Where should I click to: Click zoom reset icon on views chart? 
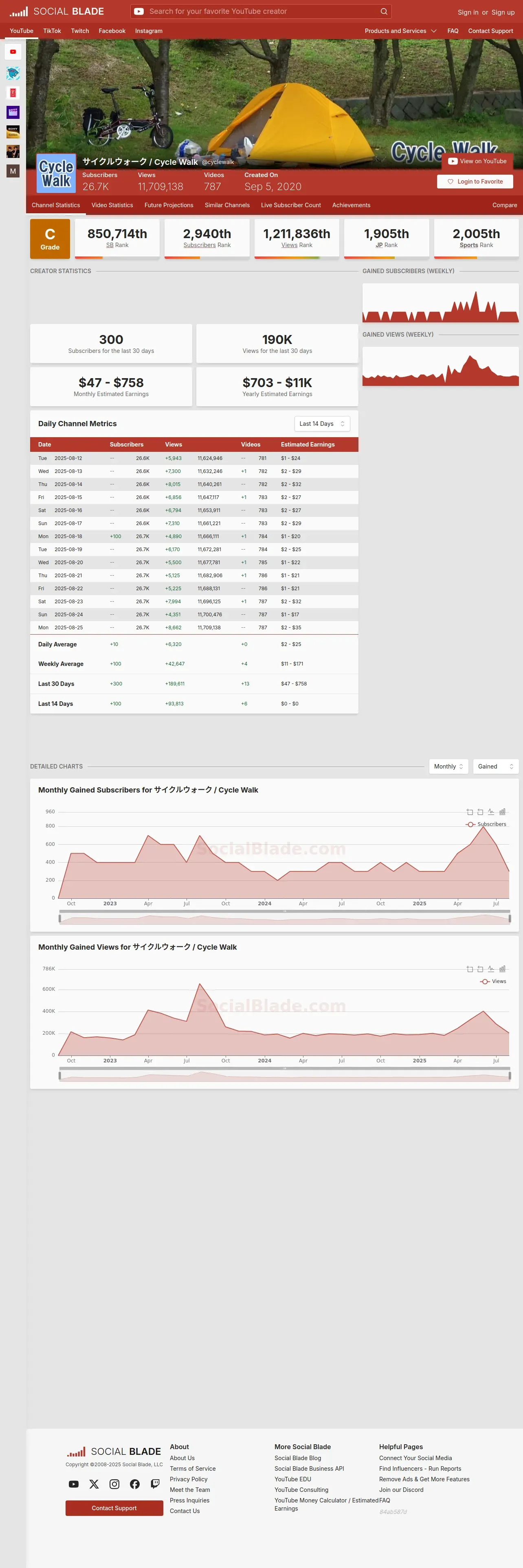480,968
